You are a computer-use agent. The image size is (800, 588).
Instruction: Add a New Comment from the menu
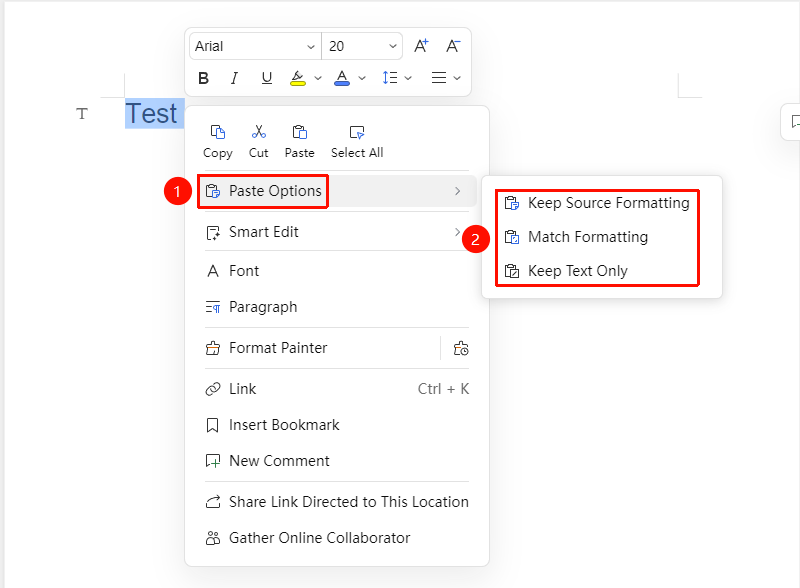click(x=337, y=461)
